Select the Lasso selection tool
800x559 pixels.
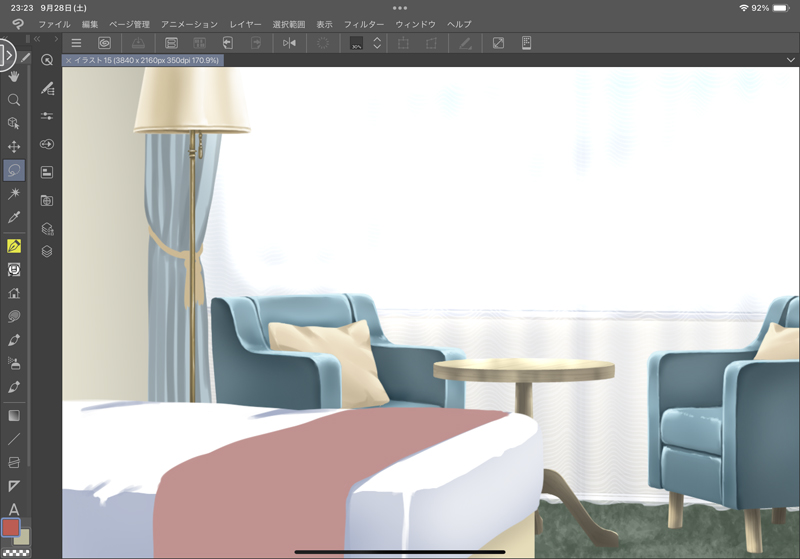click(14, 170)
